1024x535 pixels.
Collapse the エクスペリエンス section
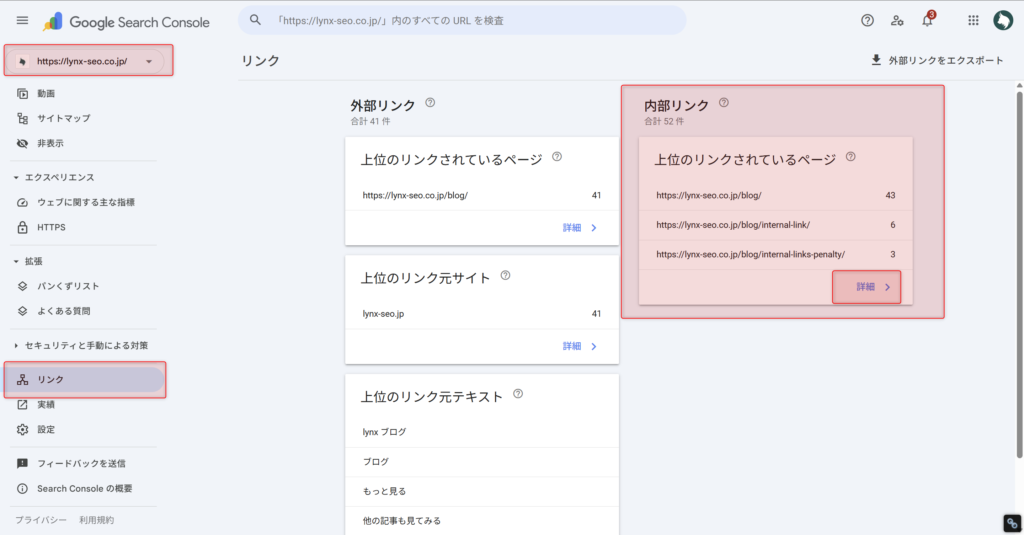coord(16,177)
